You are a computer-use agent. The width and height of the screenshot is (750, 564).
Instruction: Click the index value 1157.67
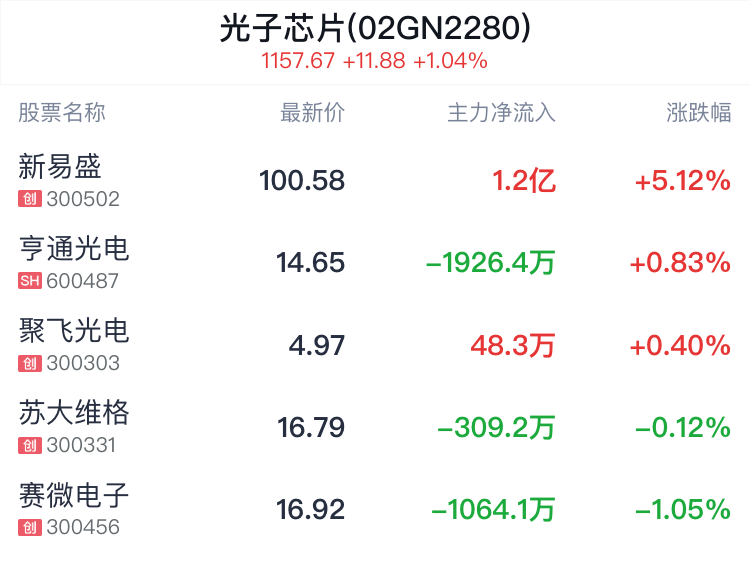[x=298, y=61]
